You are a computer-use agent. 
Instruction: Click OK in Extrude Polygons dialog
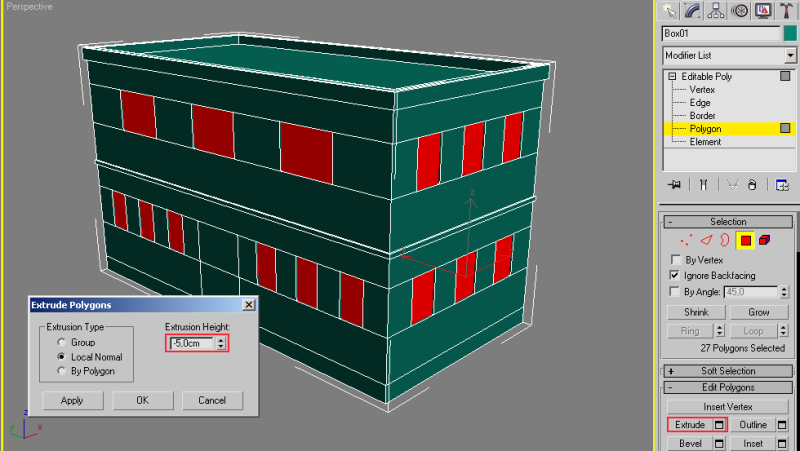pyautogui.click(x=142, y=400)
